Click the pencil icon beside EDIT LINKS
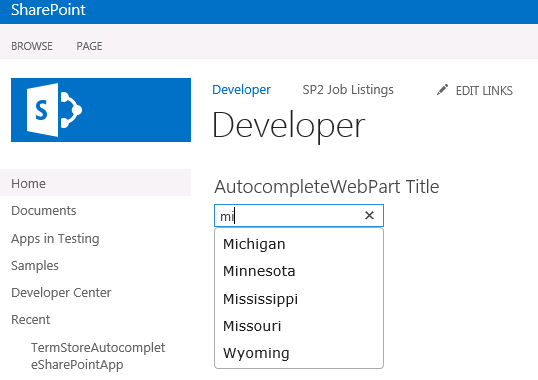The image size is (538, 380). 442,90
